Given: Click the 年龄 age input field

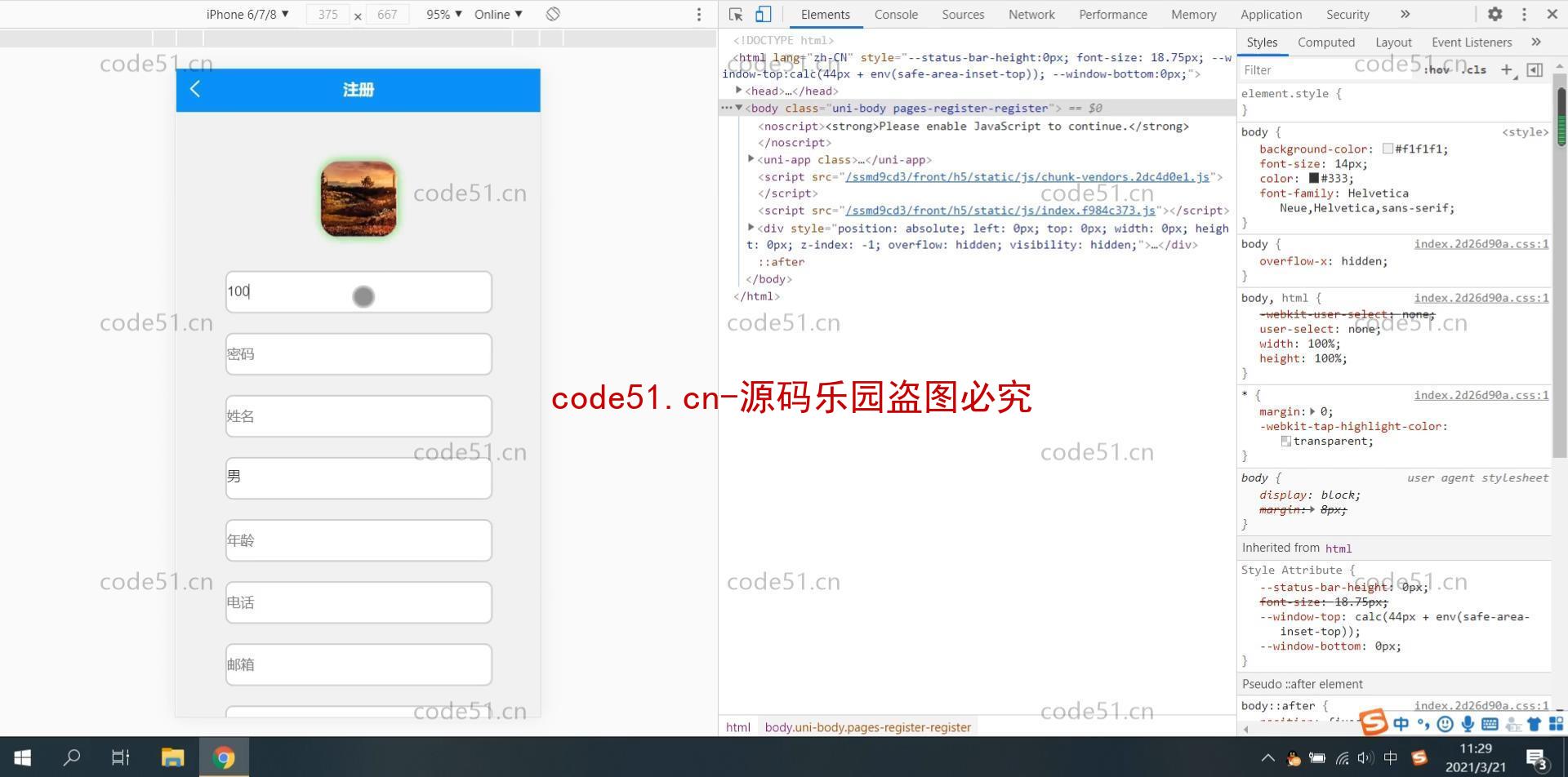Looking at the screenshot, I should pyautogui.click(x=359, y=540).
